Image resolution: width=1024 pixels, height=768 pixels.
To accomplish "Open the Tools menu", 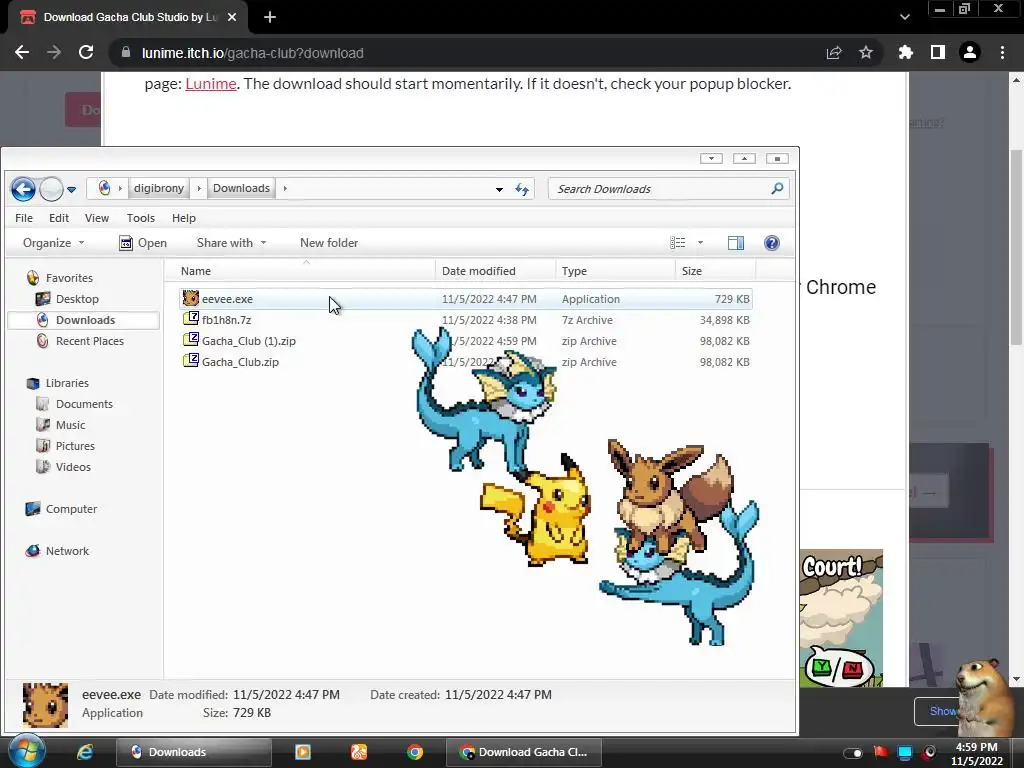I will (140, 218).
